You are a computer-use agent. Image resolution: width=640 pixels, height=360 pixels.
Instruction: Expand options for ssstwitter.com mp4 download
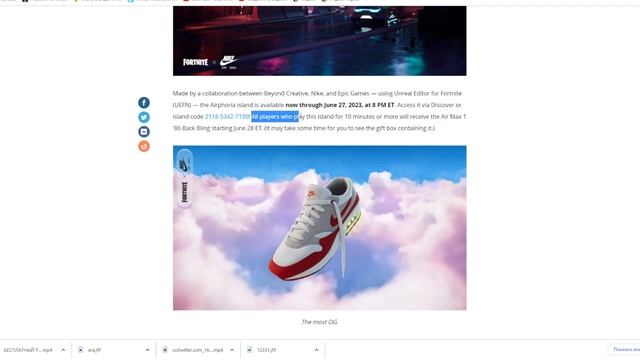click(232, 350)
